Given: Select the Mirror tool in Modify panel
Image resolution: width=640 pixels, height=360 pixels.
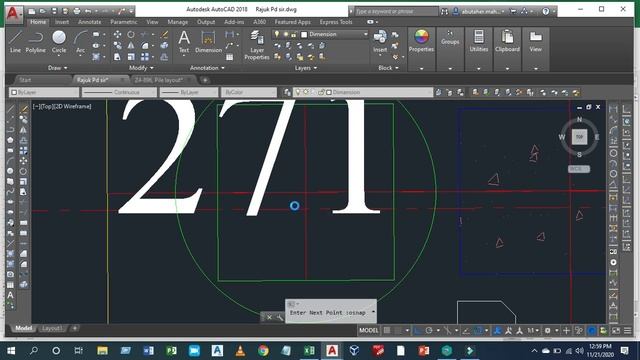Looking at the screenshot, I should tap(131, 46).
